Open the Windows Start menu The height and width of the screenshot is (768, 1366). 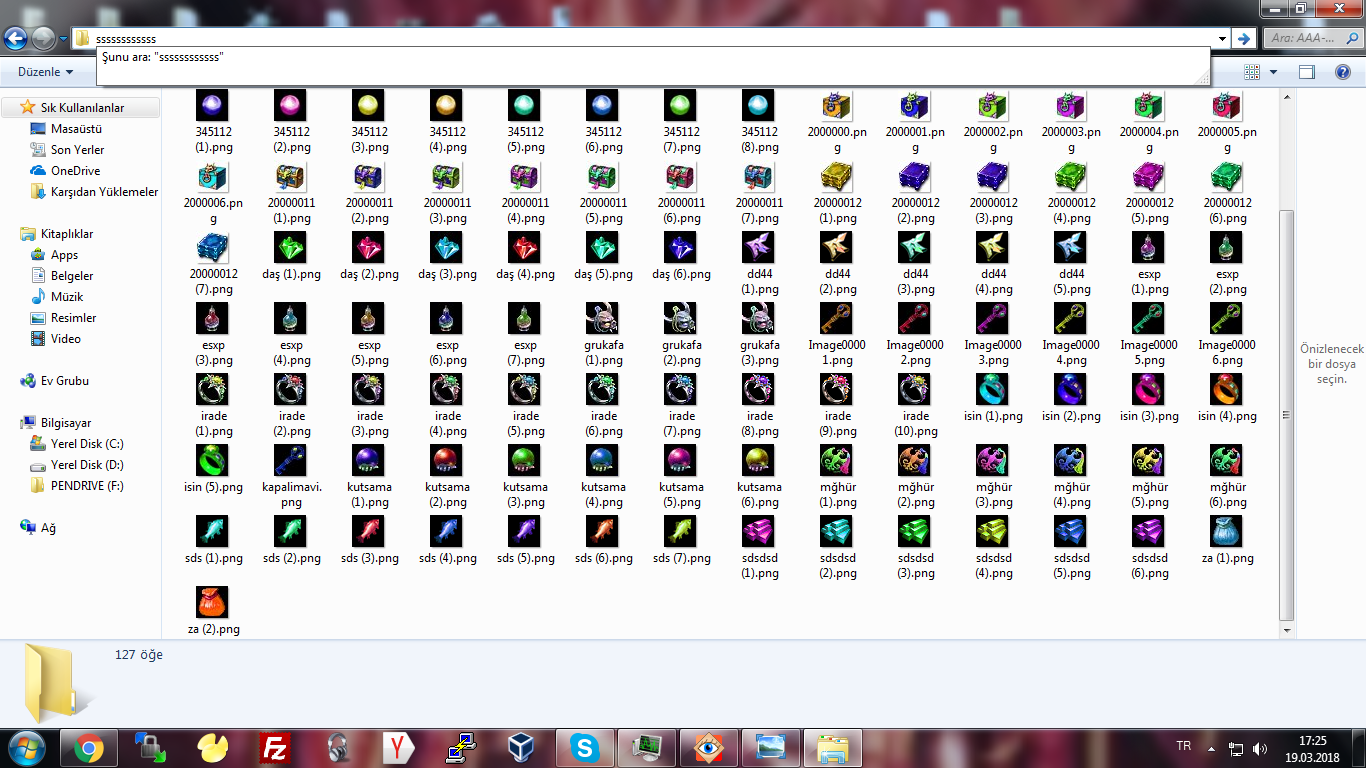26,748
